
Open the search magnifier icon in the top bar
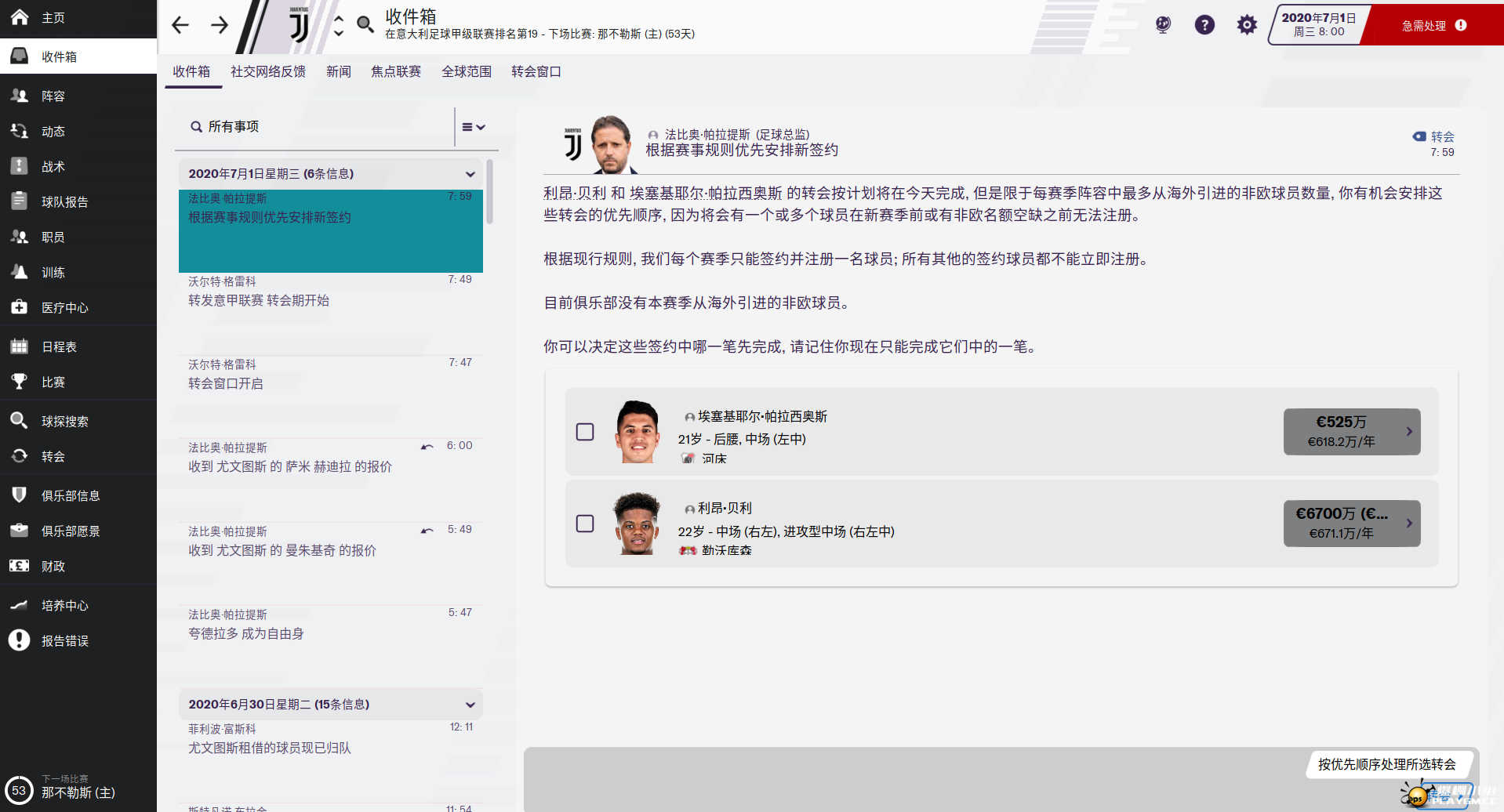point(365,24)
